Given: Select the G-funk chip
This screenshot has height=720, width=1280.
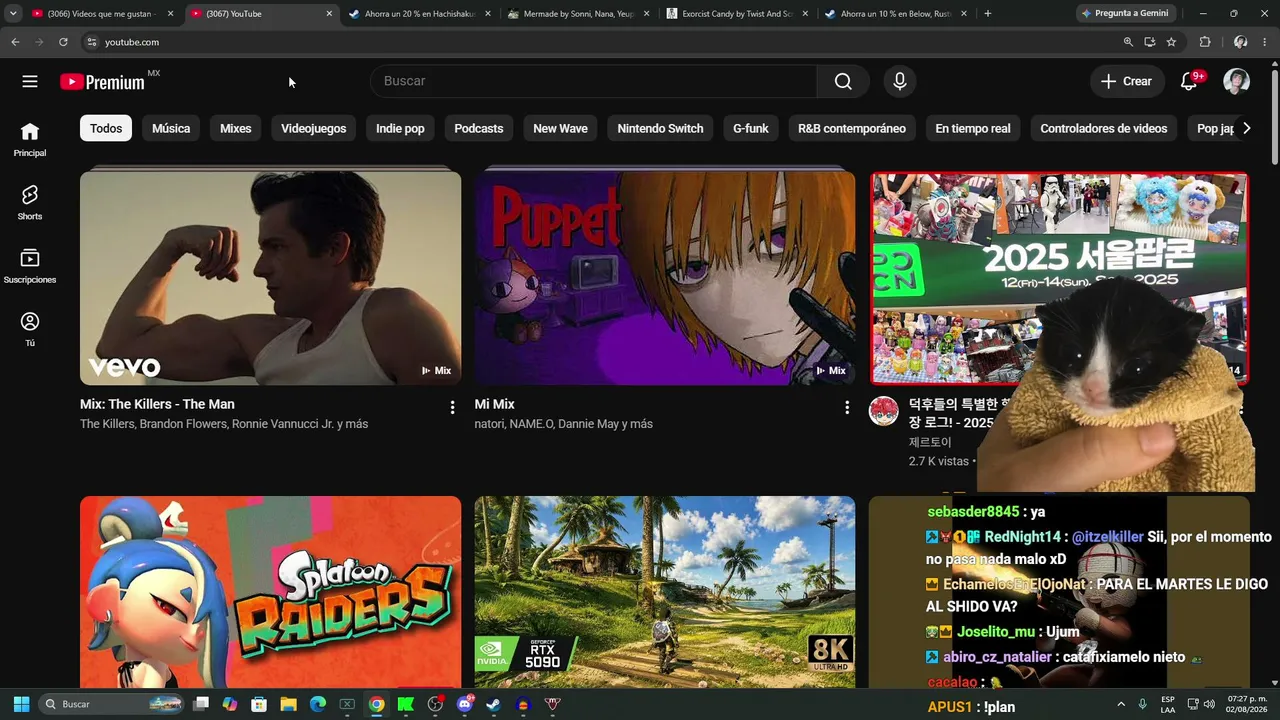Looking at the screenshot, I should click(x=751, y=128).
